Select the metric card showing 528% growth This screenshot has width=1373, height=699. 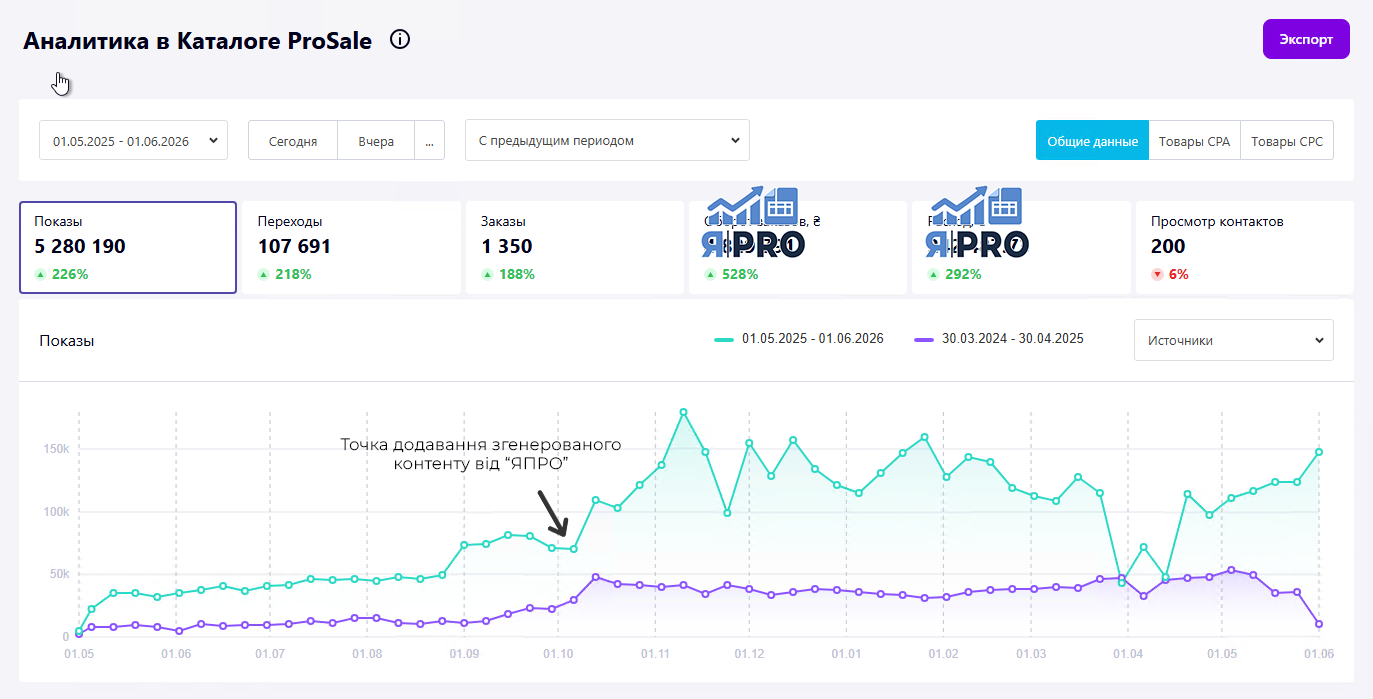pyautogui.click(x=798, y=247)
